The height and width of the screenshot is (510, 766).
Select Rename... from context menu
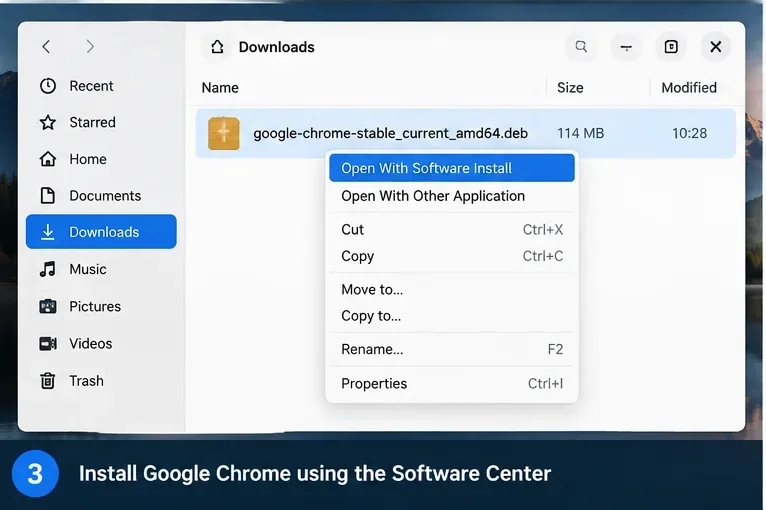point(452,349)
